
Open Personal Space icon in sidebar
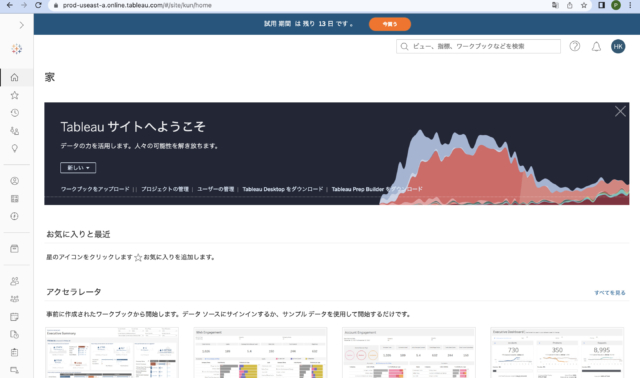pos(15,181)
